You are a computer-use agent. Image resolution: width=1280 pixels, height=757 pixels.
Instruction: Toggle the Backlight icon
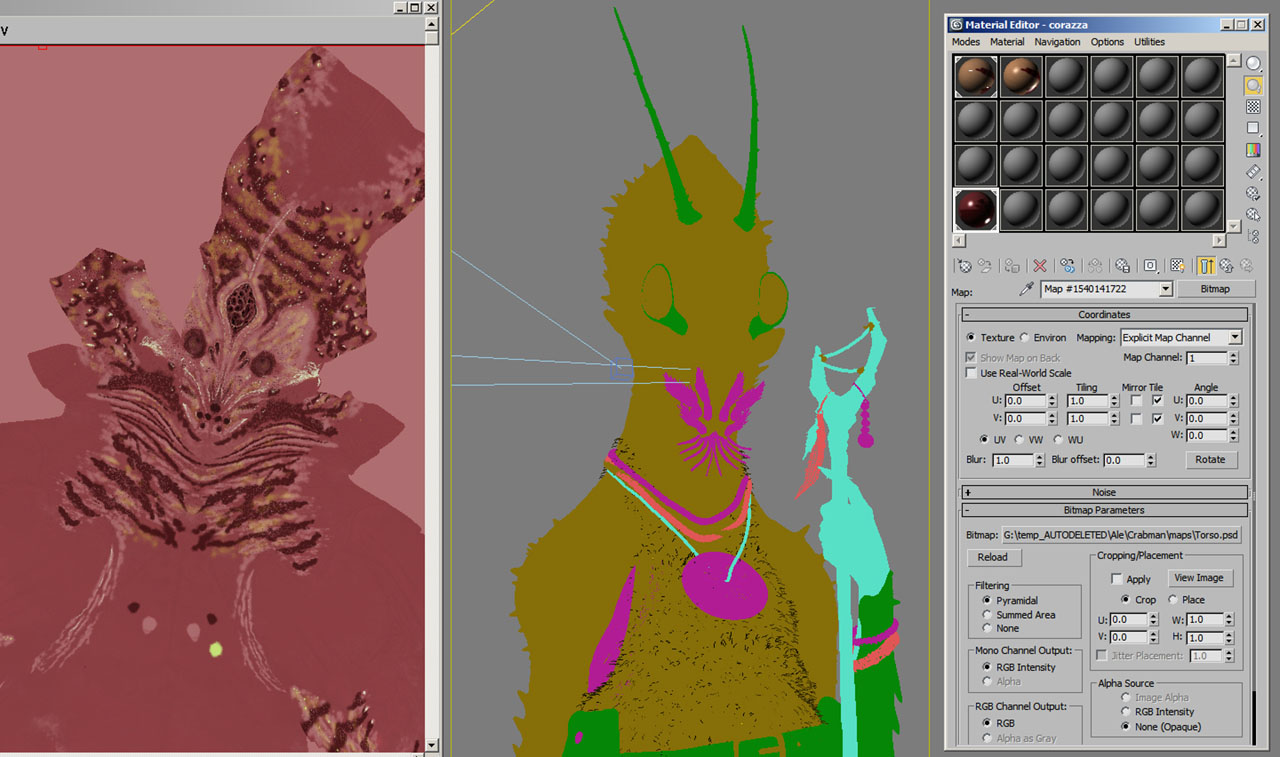click(x=1253, y=85)
